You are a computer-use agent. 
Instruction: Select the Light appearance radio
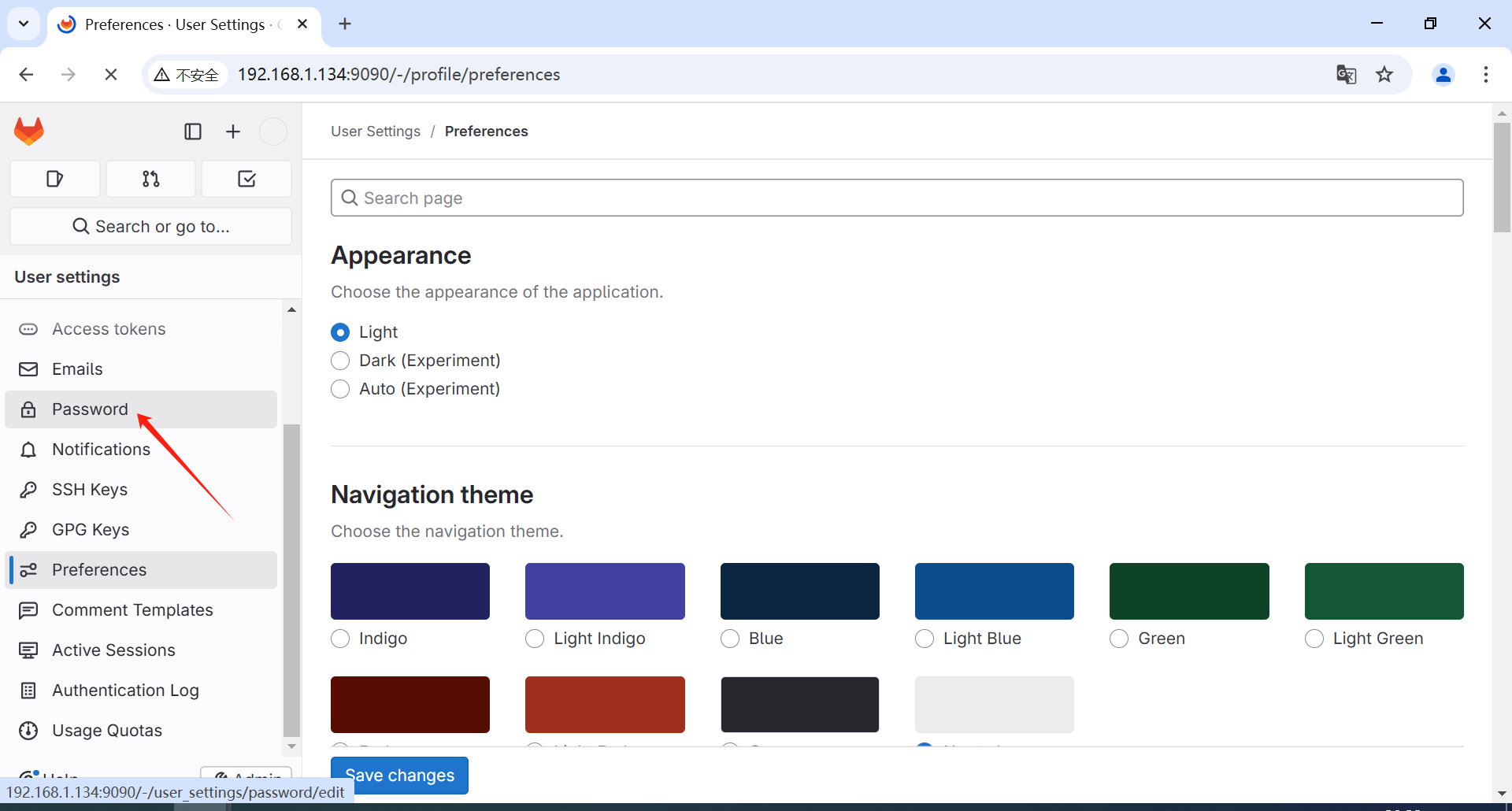click(340, 332)
